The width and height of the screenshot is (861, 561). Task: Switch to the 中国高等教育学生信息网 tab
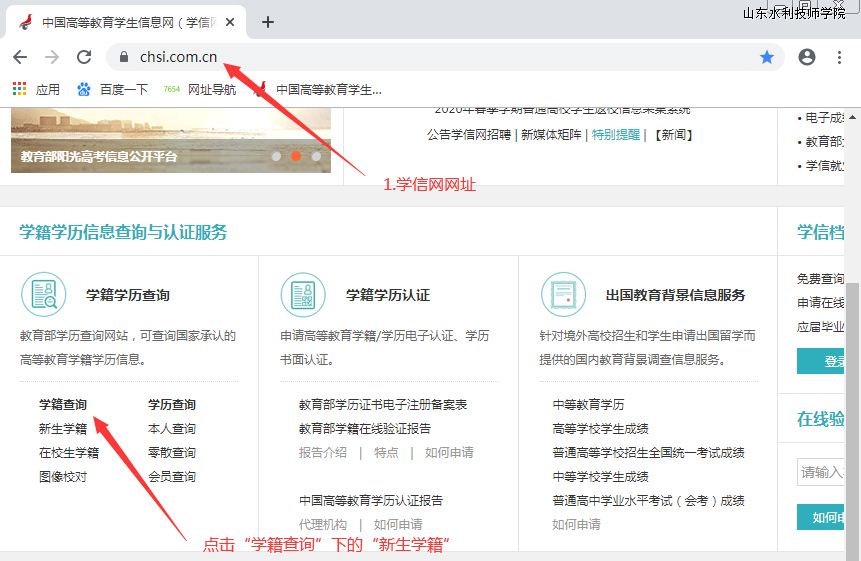[126, 23]
